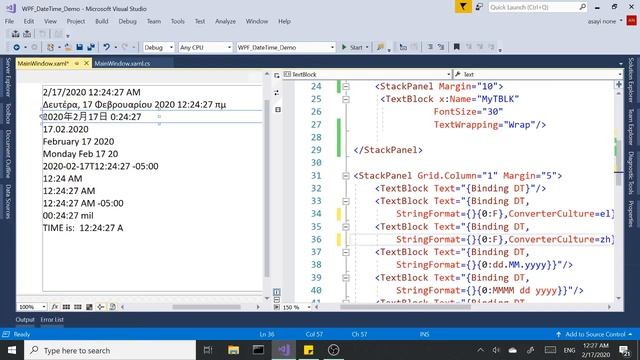Open the Output tab at bottom
Viewport: 640px width, 360px height.
pyautogui.click(x=25, y=320)
